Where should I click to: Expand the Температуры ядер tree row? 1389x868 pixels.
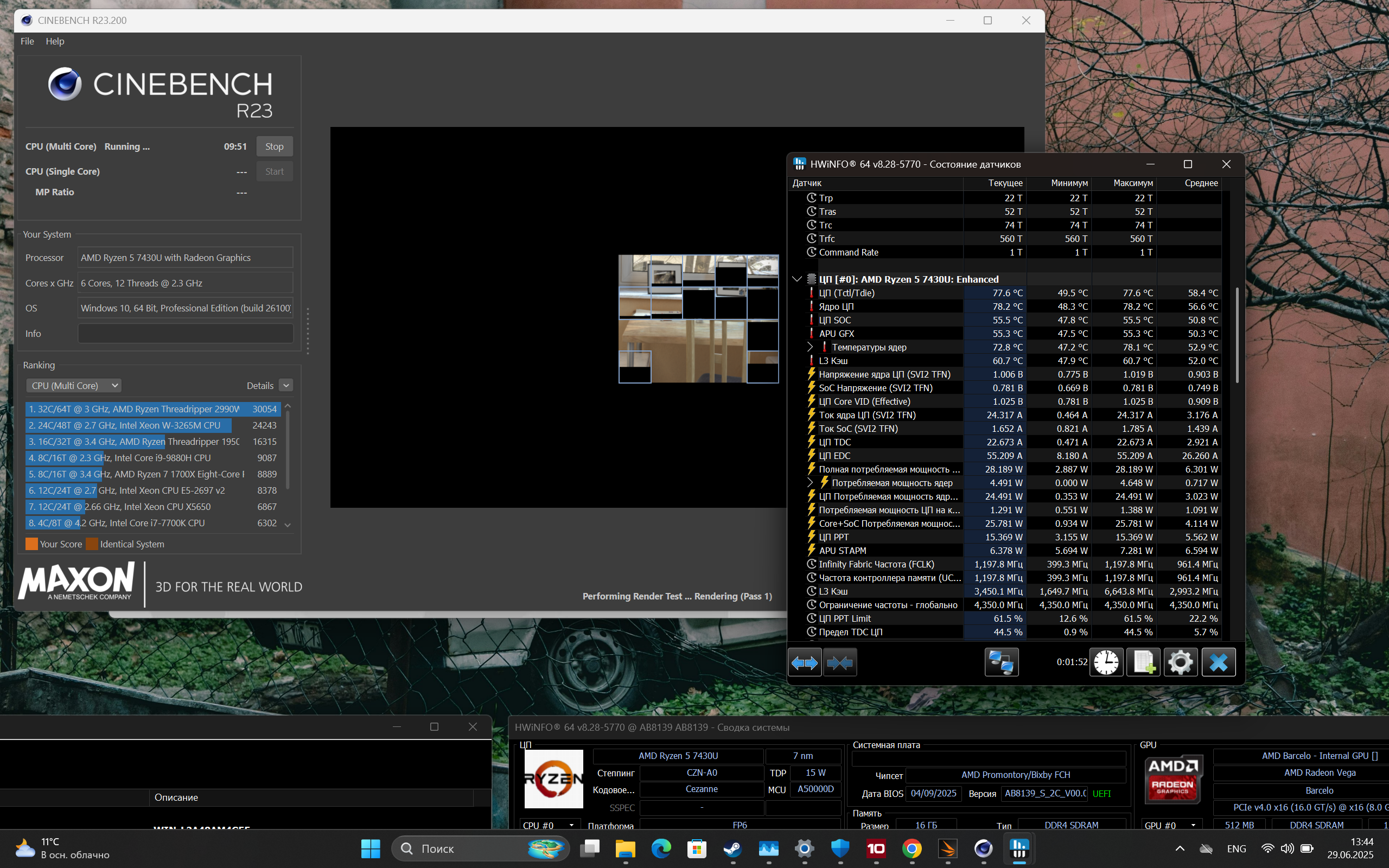point(810,347)
